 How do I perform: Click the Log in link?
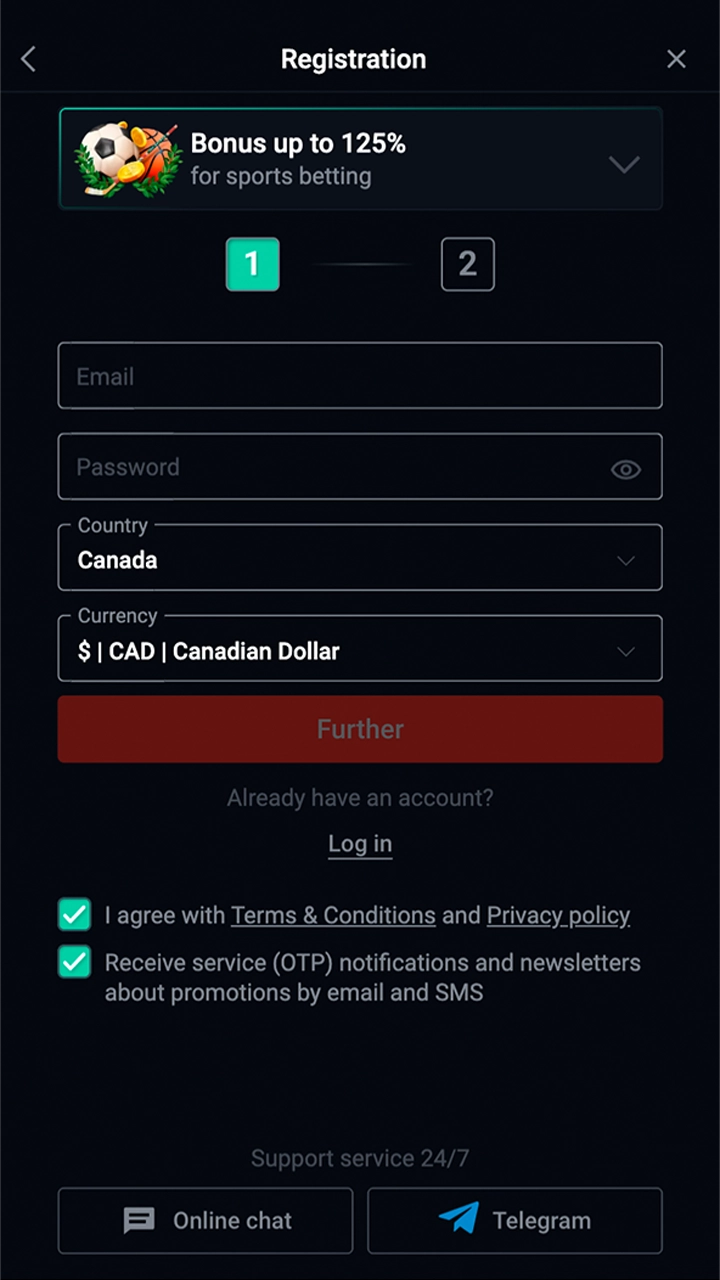tap(360, 844)
